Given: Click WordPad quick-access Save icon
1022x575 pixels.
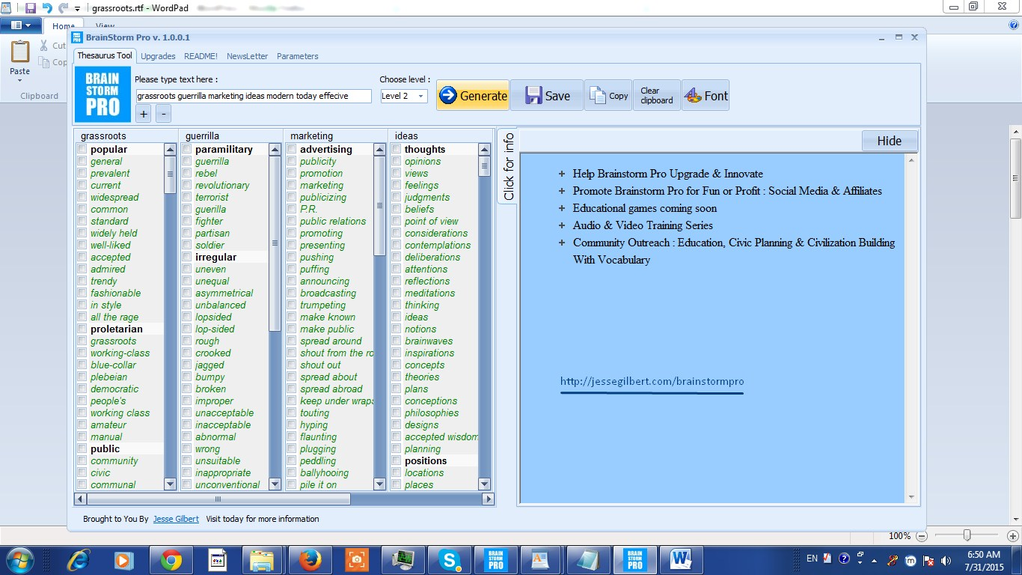Looking at the screenshot, I should (x=30, y=8).
